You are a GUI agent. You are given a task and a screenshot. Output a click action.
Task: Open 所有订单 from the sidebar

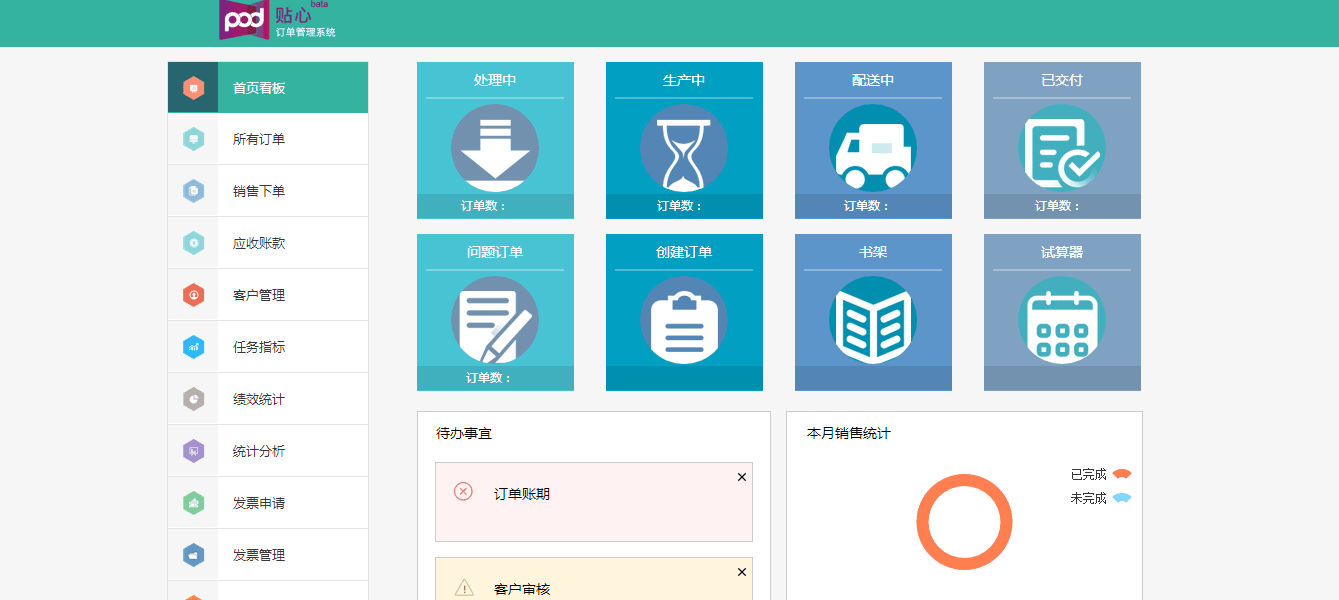(x=259, y=140)
